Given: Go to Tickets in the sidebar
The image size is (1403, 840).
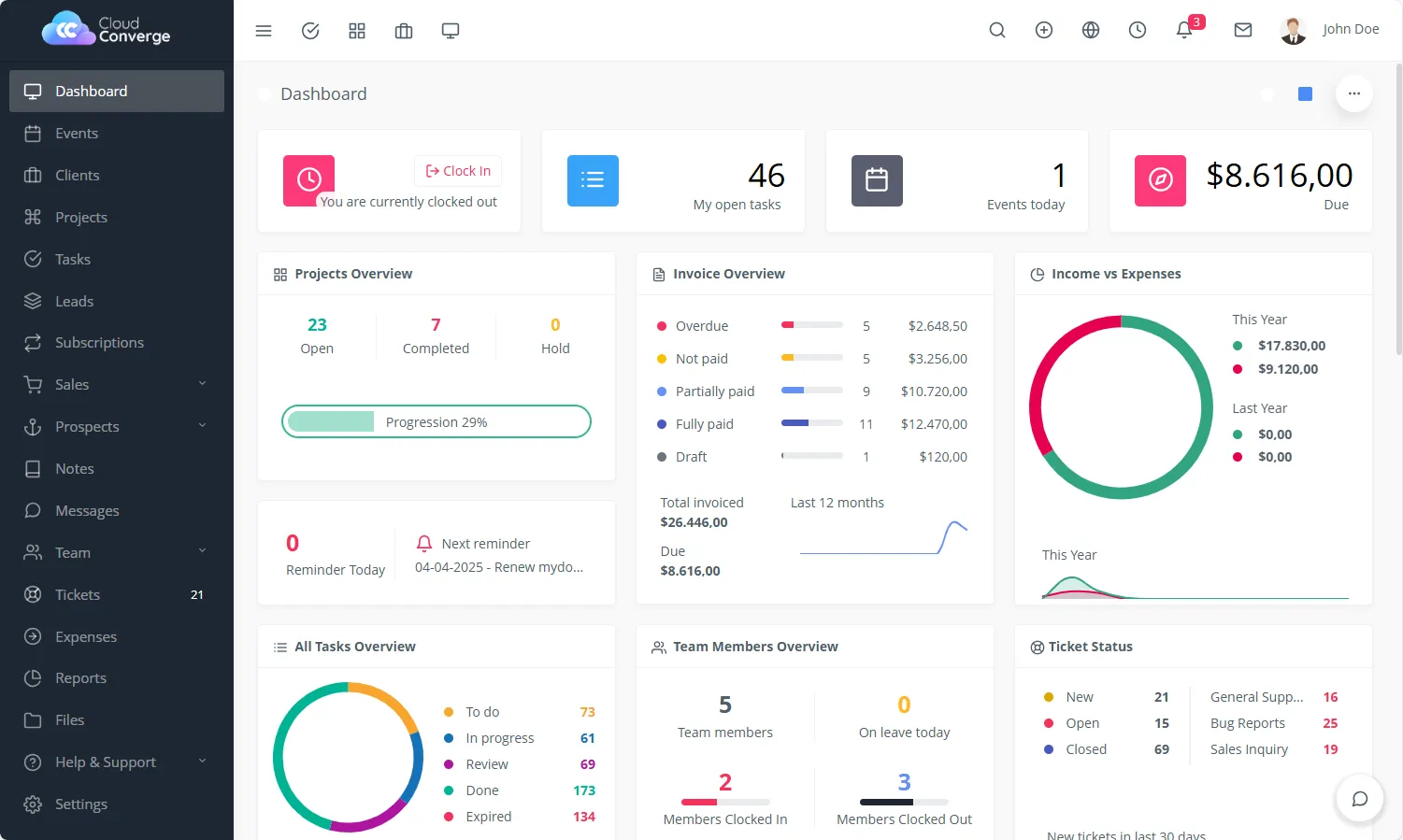Looking at the screenshot, I should click(78, 594).
